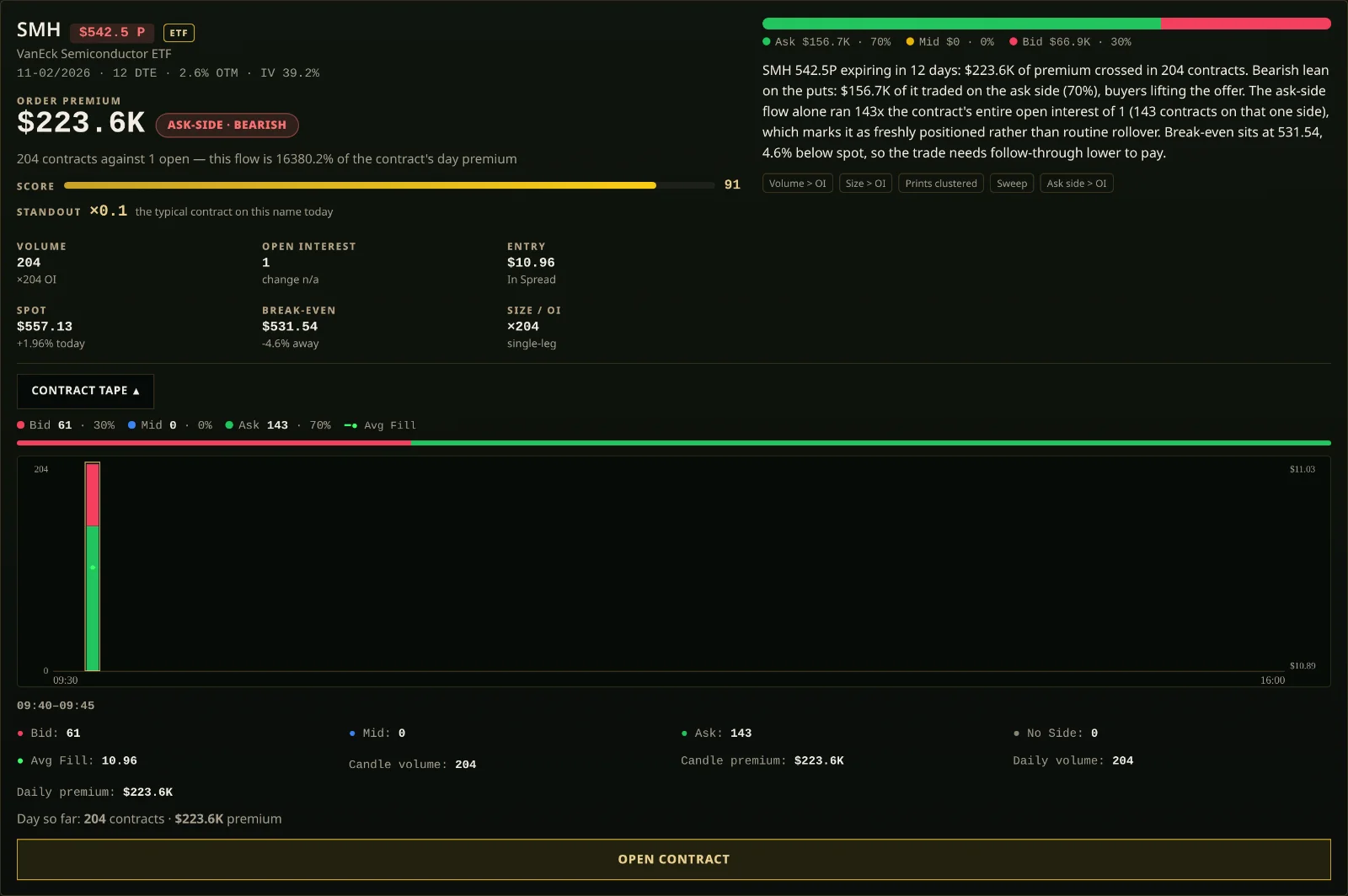The image size is (1348, 896).
Task: Select the Bid $66.9K legend dot
Action: pos(1014,41)
